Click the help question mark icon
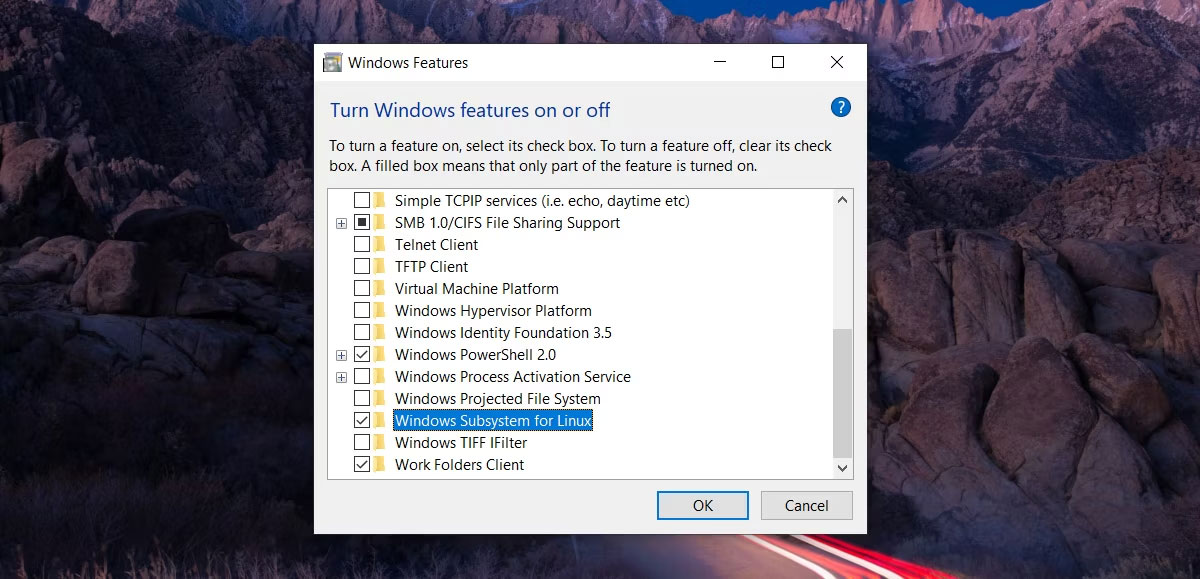1200x579 pixels. click(x=841, y=107)
